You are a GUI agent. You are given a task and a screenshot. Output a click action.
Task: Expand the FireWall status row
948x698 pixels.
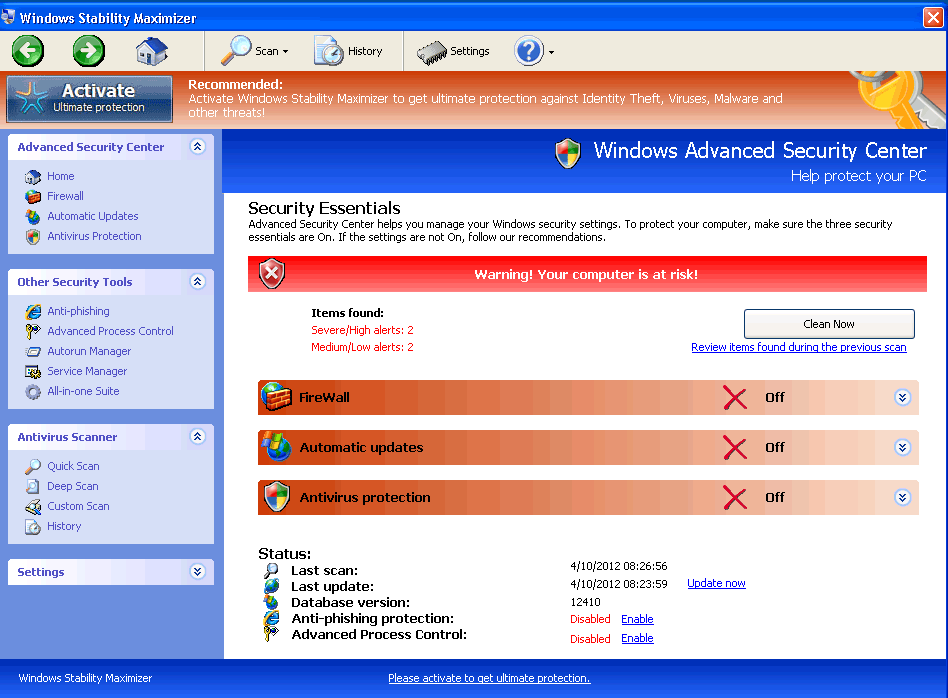[902, 397]
